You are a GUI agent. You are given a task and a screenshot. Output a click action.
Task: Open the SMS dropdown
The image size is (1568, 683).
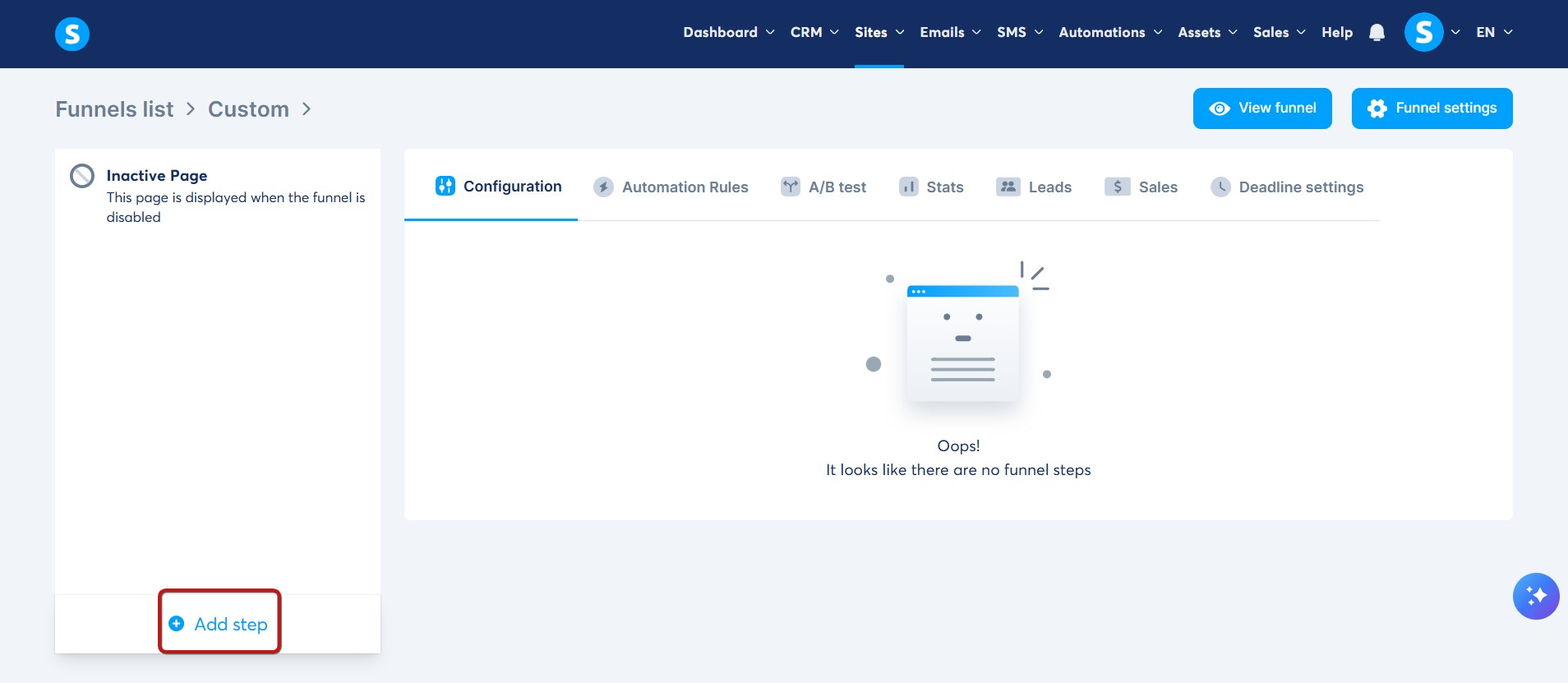coord(1020,32)
